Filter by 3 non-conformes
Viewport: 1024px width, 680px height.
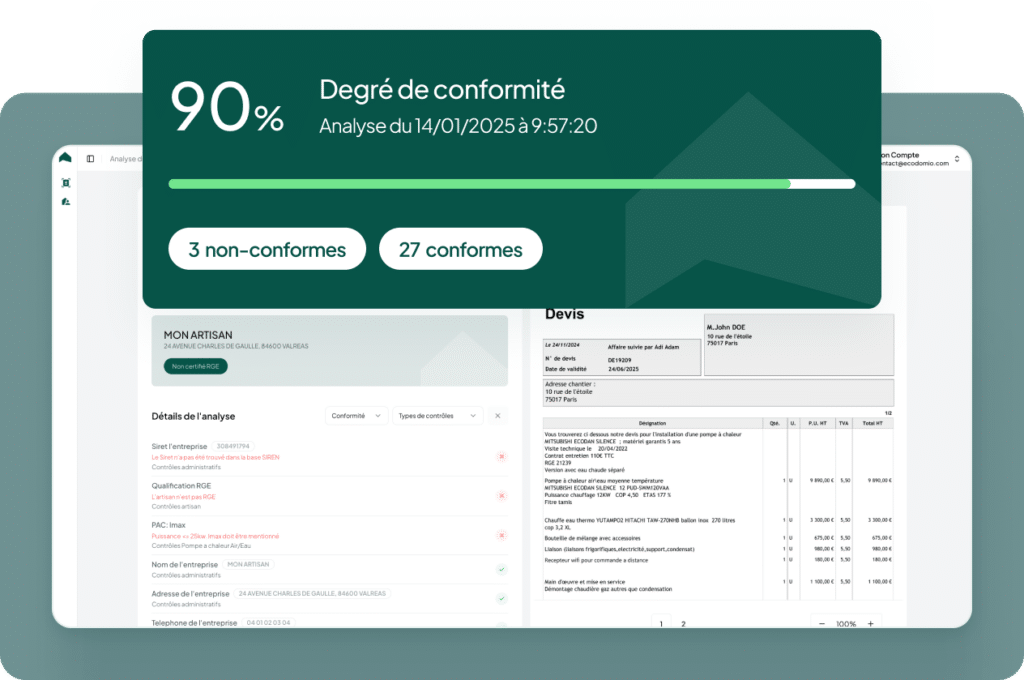[267, 249]
